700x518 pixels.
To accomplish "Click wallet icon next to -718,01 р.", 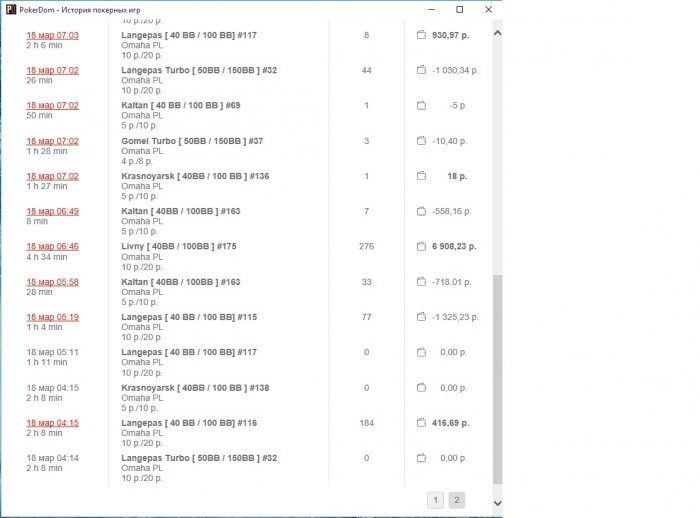I will pyautogui.click(x=421, y=282).
